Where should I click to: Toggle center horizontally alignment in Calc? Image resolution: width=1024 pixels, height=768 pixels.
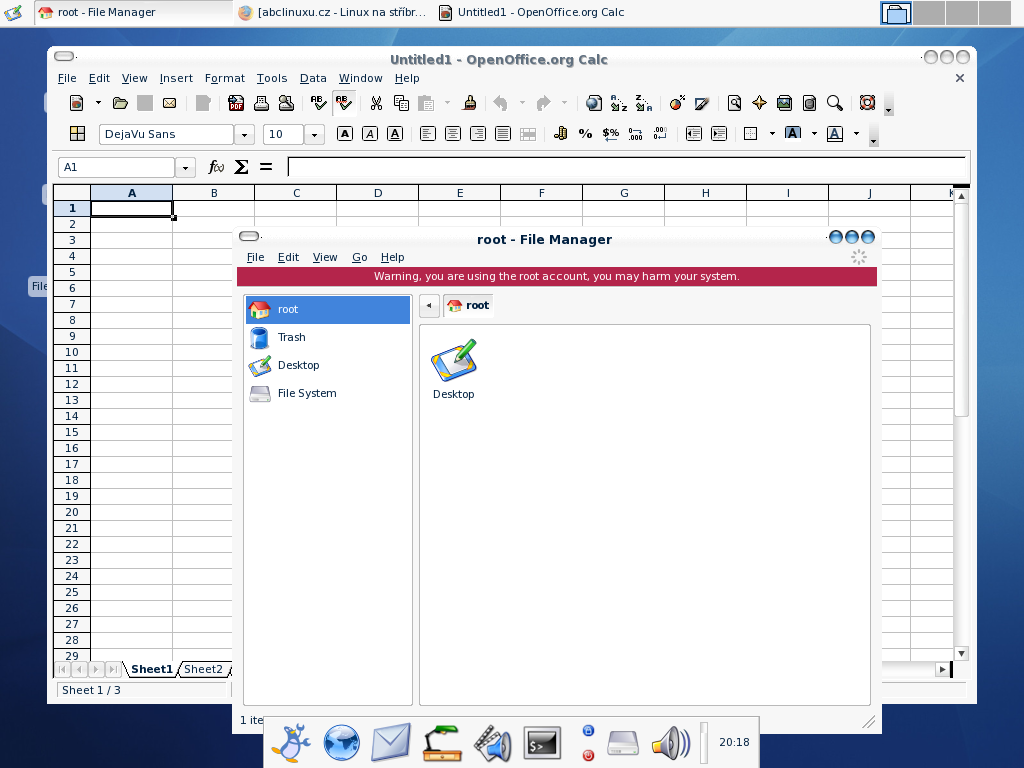pyautogui.click(x=453, y=134)
